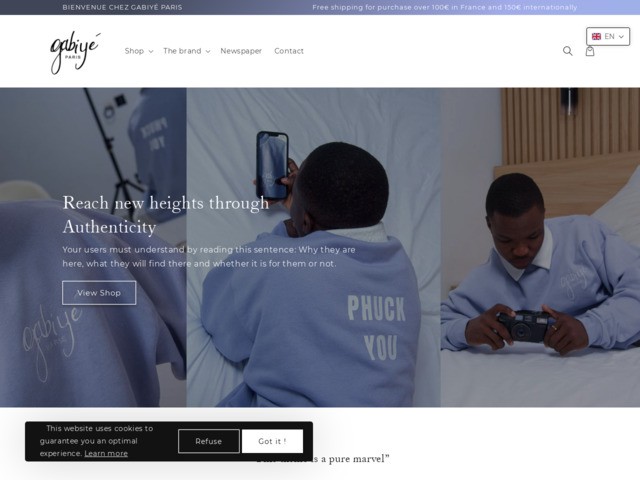
Task: Click the UK flag icon
Action: 596,36
